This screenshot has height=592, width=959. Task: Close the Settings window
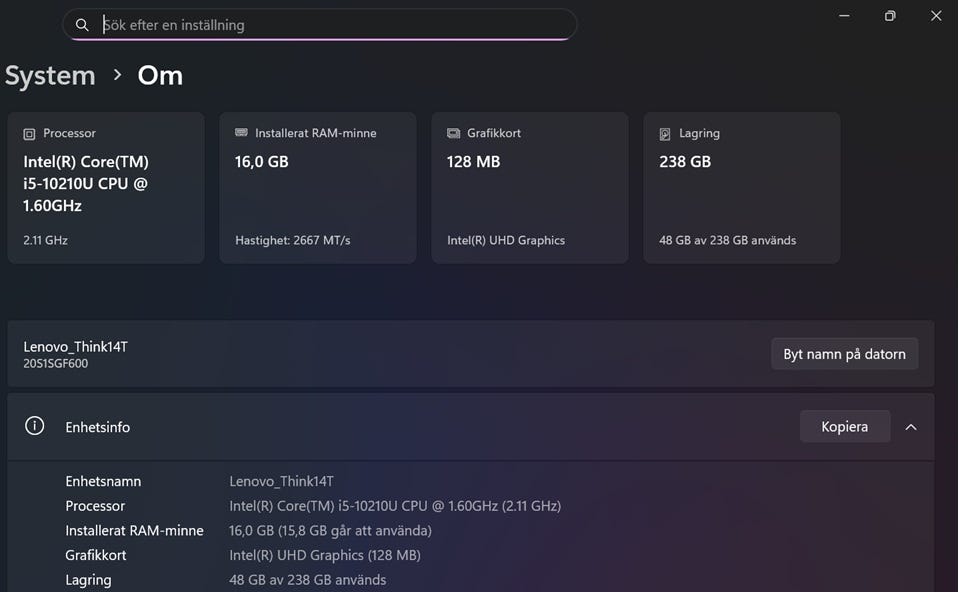click(x=936, y=16)
